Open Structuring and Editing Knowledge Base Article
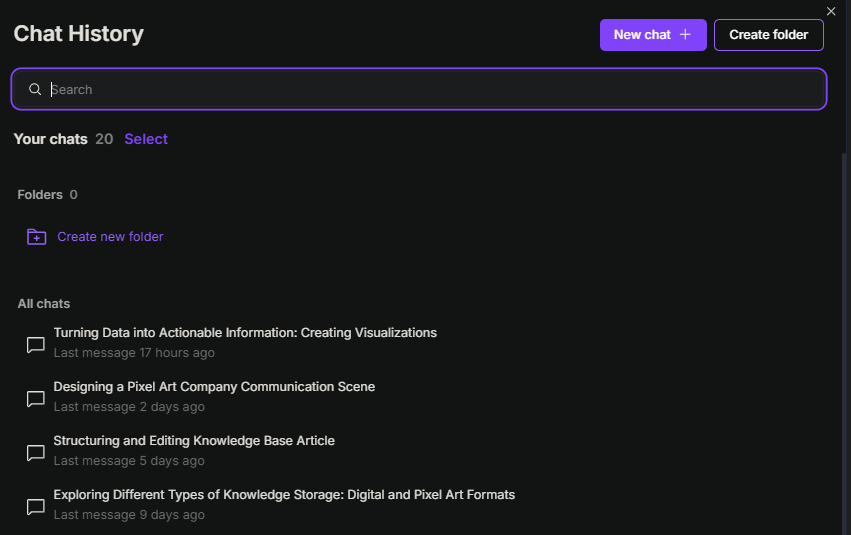Viewport: 851px width, 535px height. pyautogui.click(x=194, y=441)
